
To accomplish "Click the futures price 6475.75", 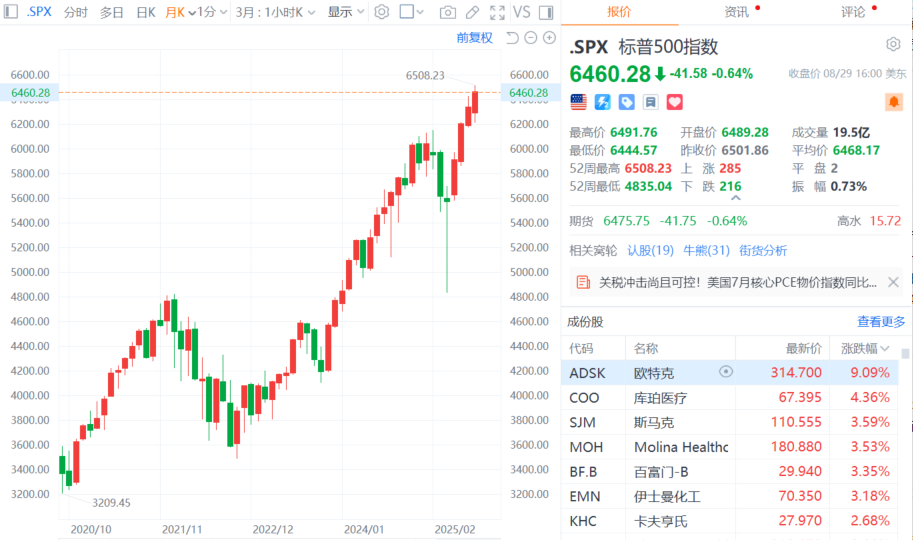I will coord(626,221).
